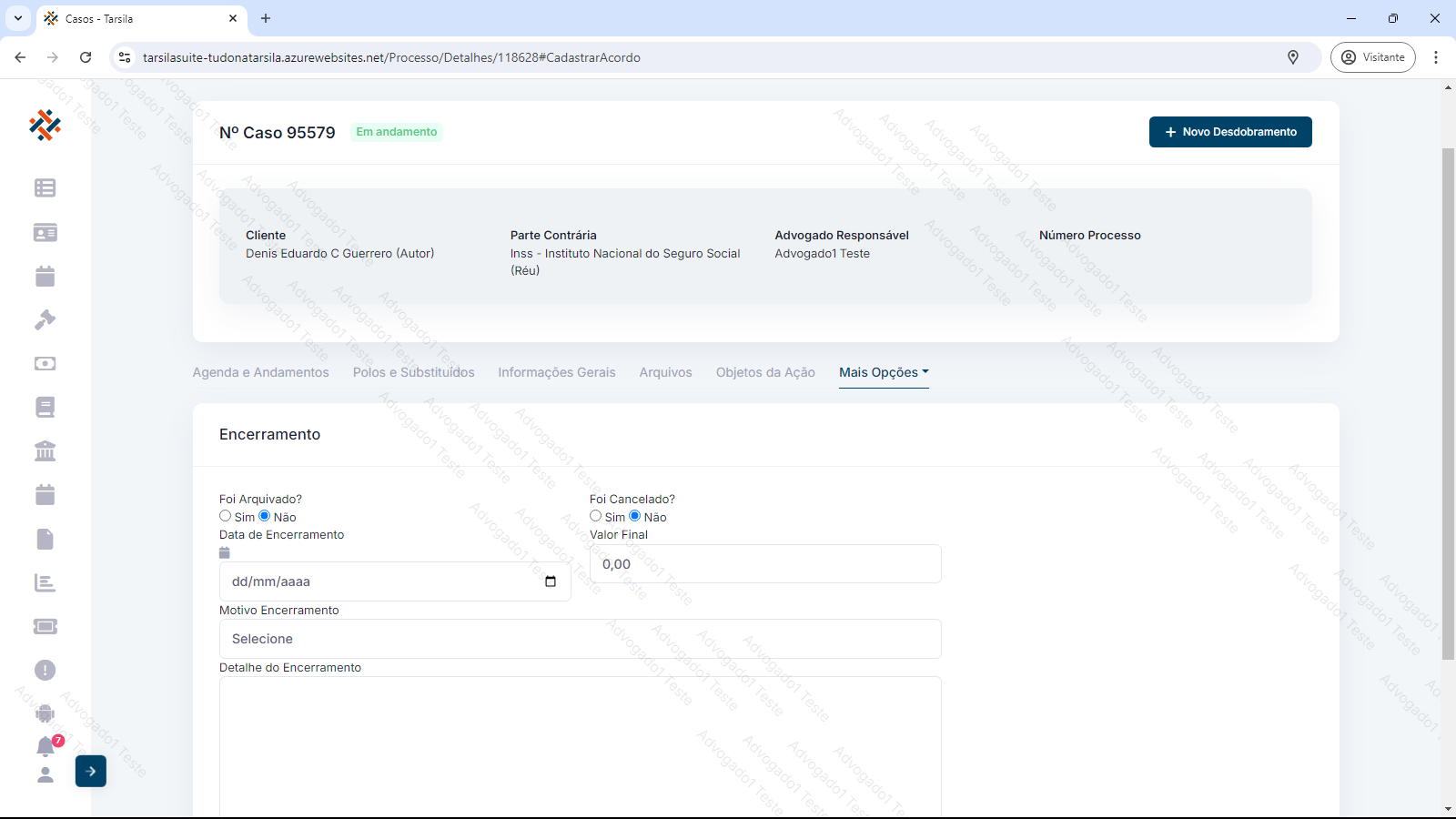This screenshot has height=819, width=1456.
Task: Open the bar chart reports icon
Action: pyautogui.click(x=45, y=583)
